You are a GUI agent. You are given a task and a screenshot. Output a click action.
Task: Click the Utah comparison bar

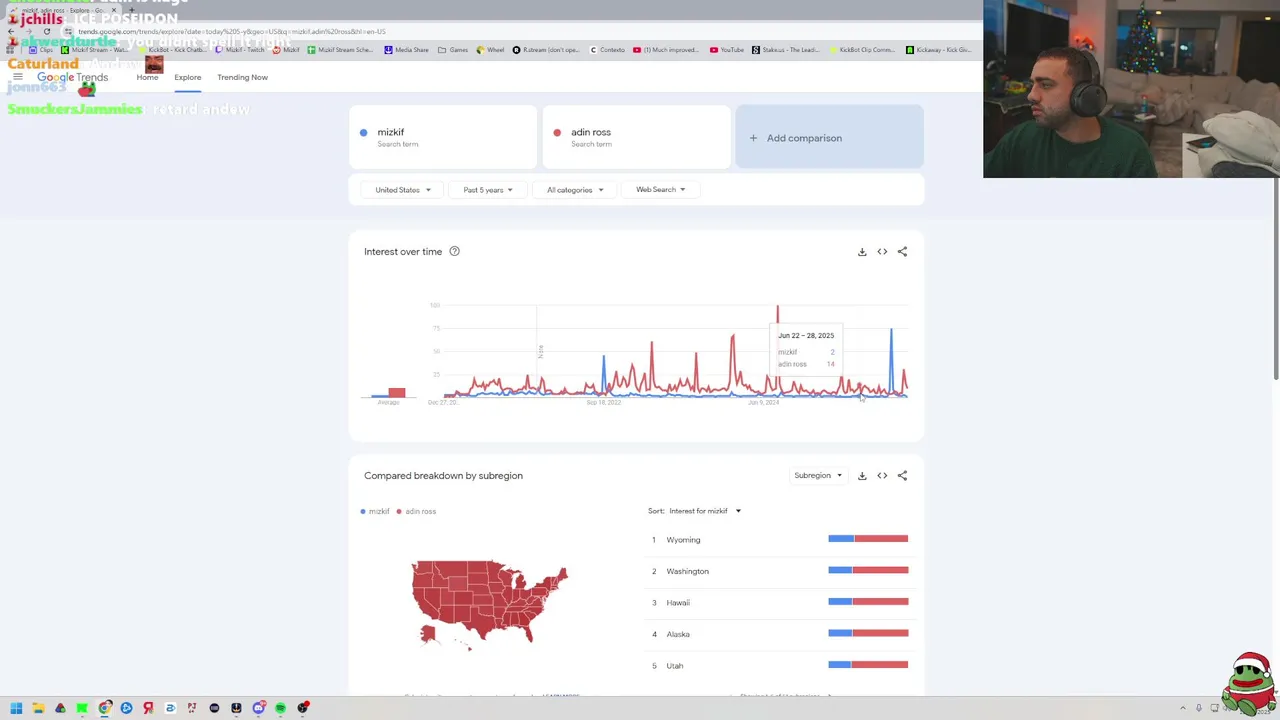(x=868, y=665)
